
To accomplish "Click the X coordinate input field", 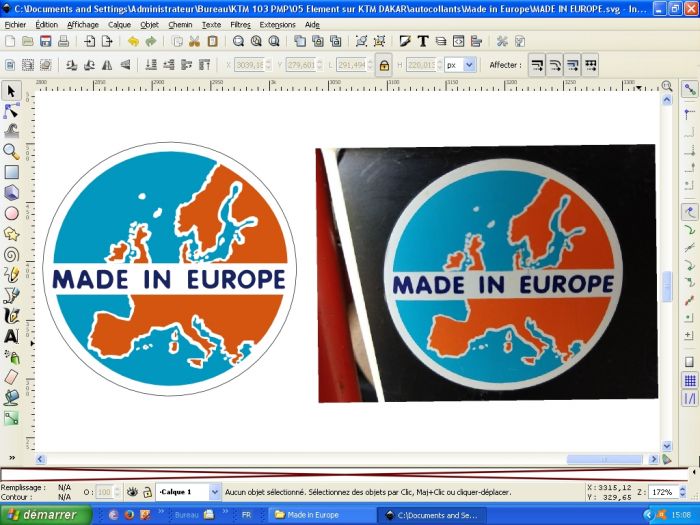I will point(249,65).
